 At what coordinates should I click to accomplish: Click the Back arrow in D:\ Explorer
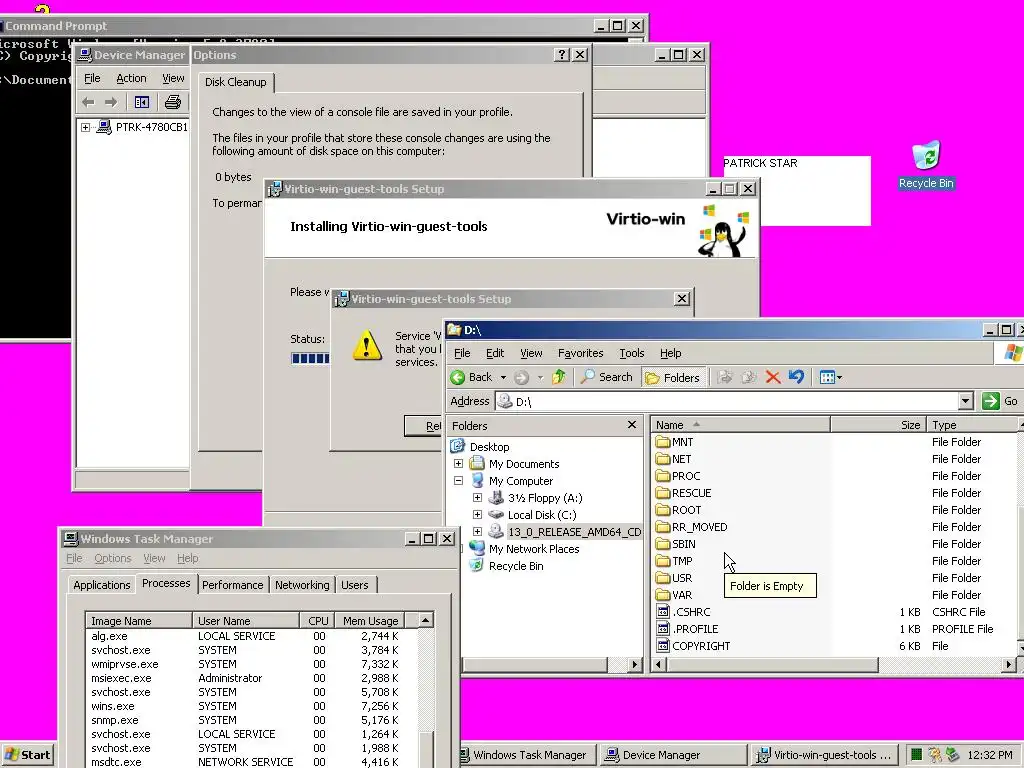(458, 377)
